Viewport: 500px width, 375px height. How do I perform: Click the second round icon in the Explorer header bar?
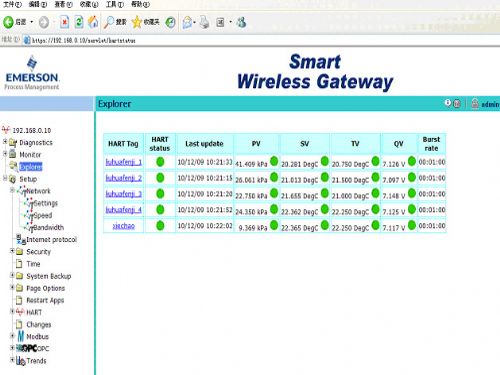point(457,104)
